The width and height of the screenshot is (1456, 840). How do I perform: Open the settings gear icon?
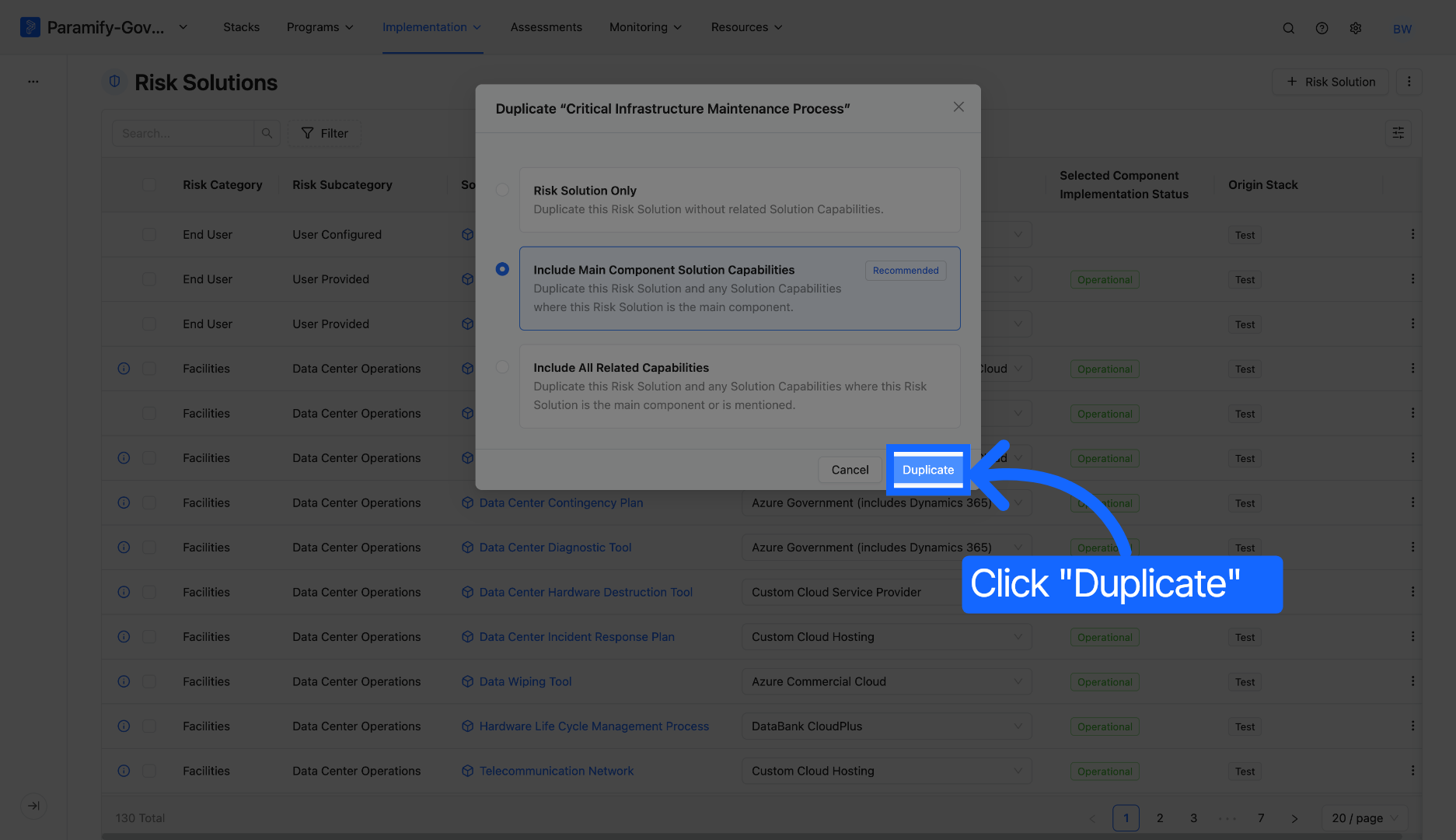[x=1356, y=28]
